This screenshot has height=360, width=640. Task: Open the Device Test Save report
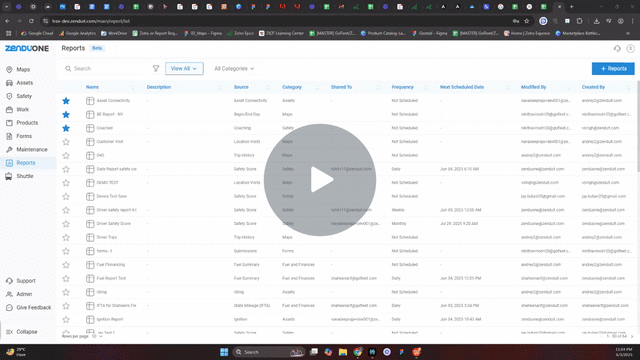pyautogui.click(x=111, y=196)
